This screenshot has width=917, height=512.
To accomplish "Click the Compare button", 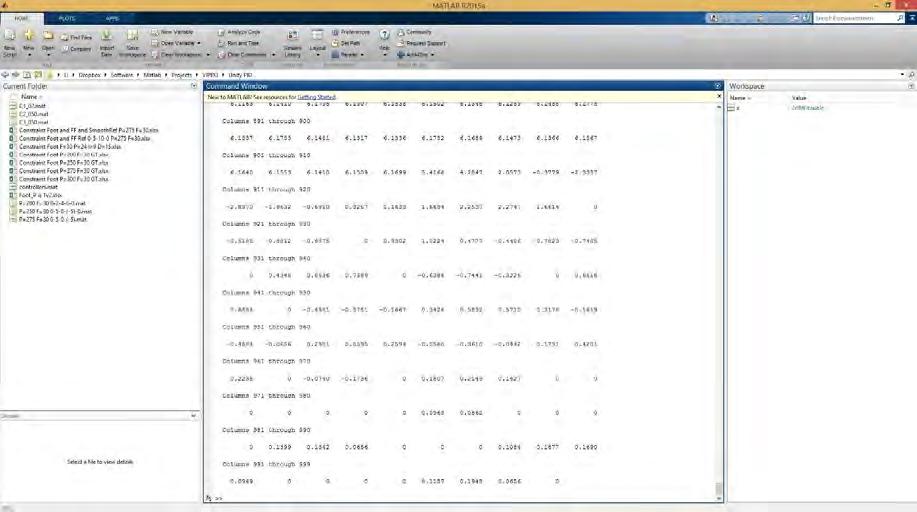I will click(77, 49).
